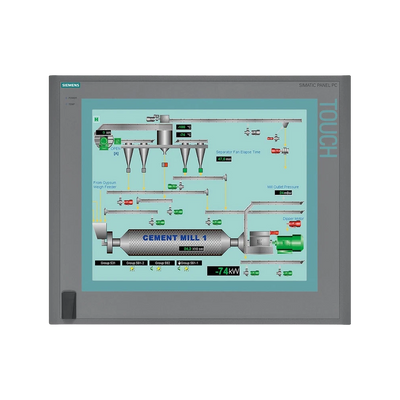Image resolution: width=400 pixels, height=400 pixels.
Task: Tap the third Group button in bottom row
Action: (x=162, y=263)
